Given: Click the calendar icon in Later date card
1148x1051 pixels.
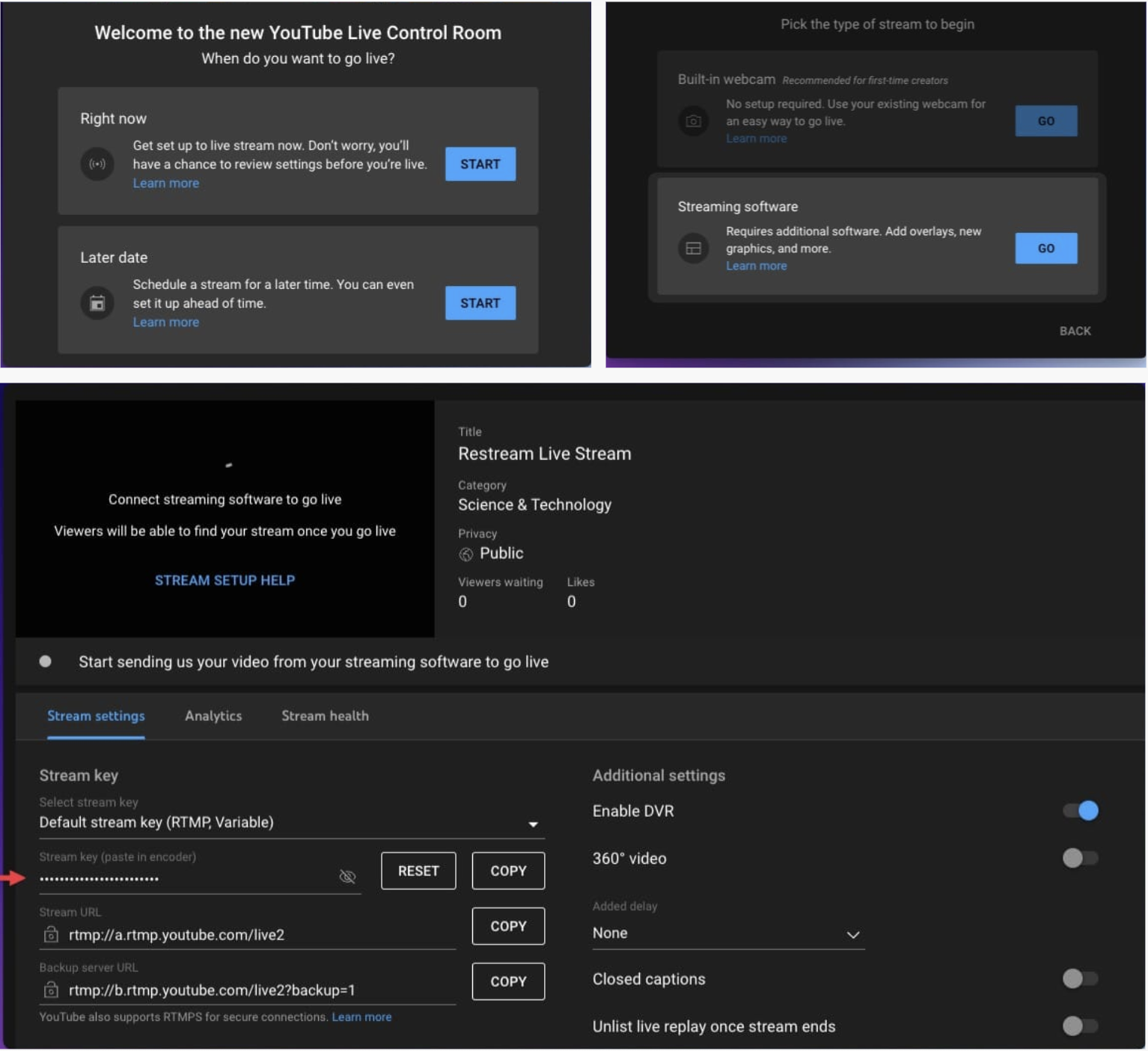Looking at the screenshot, I should coord(97,303).
